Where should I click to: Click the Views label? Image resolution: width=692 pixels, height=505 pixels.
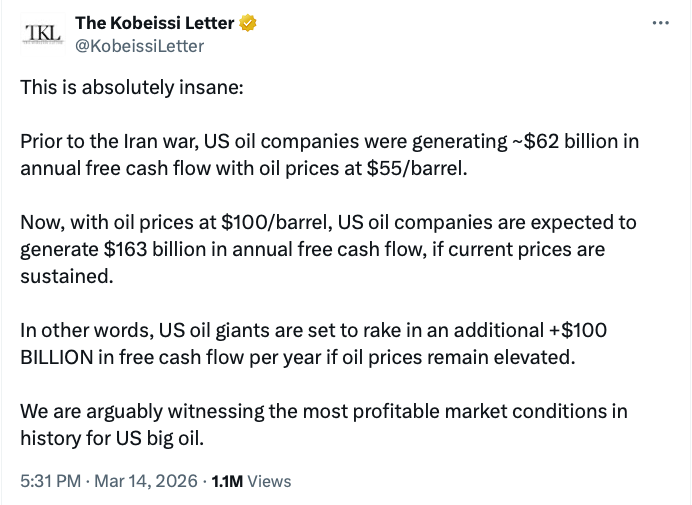pos(269,481)
